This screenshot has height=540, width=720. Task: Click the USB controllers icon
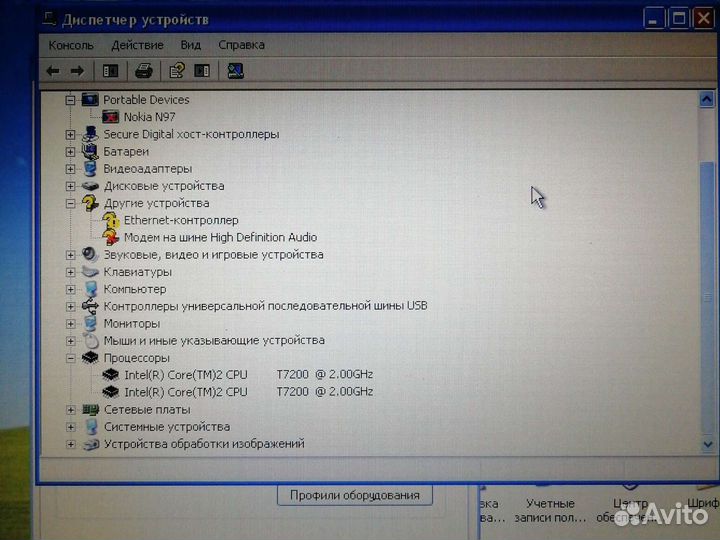[90, 306]
